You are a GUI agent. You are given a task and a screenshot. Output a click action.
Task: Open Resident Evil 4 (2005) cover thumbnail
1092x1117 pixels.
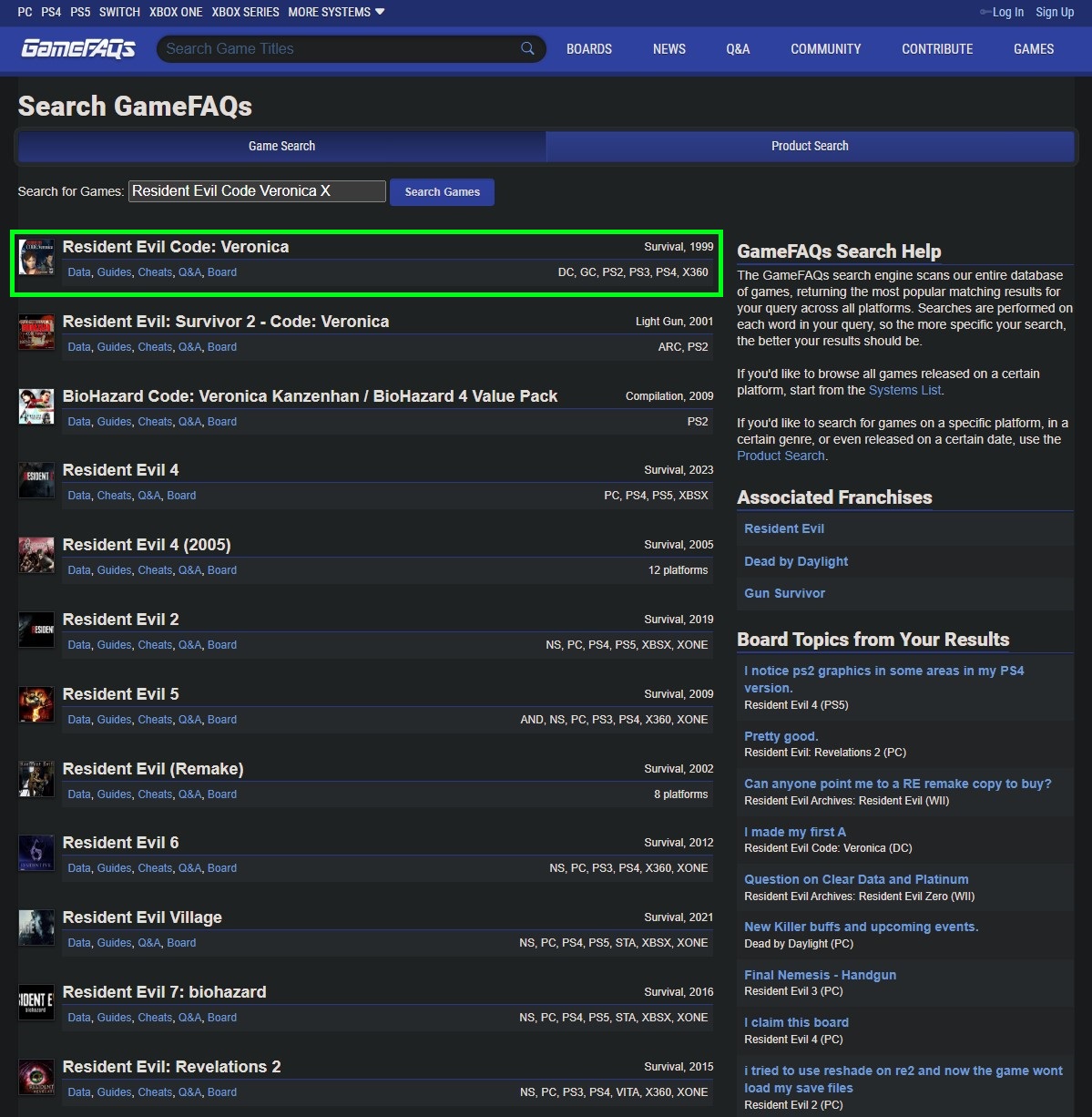pyautogui.click(x=36, y=555)
